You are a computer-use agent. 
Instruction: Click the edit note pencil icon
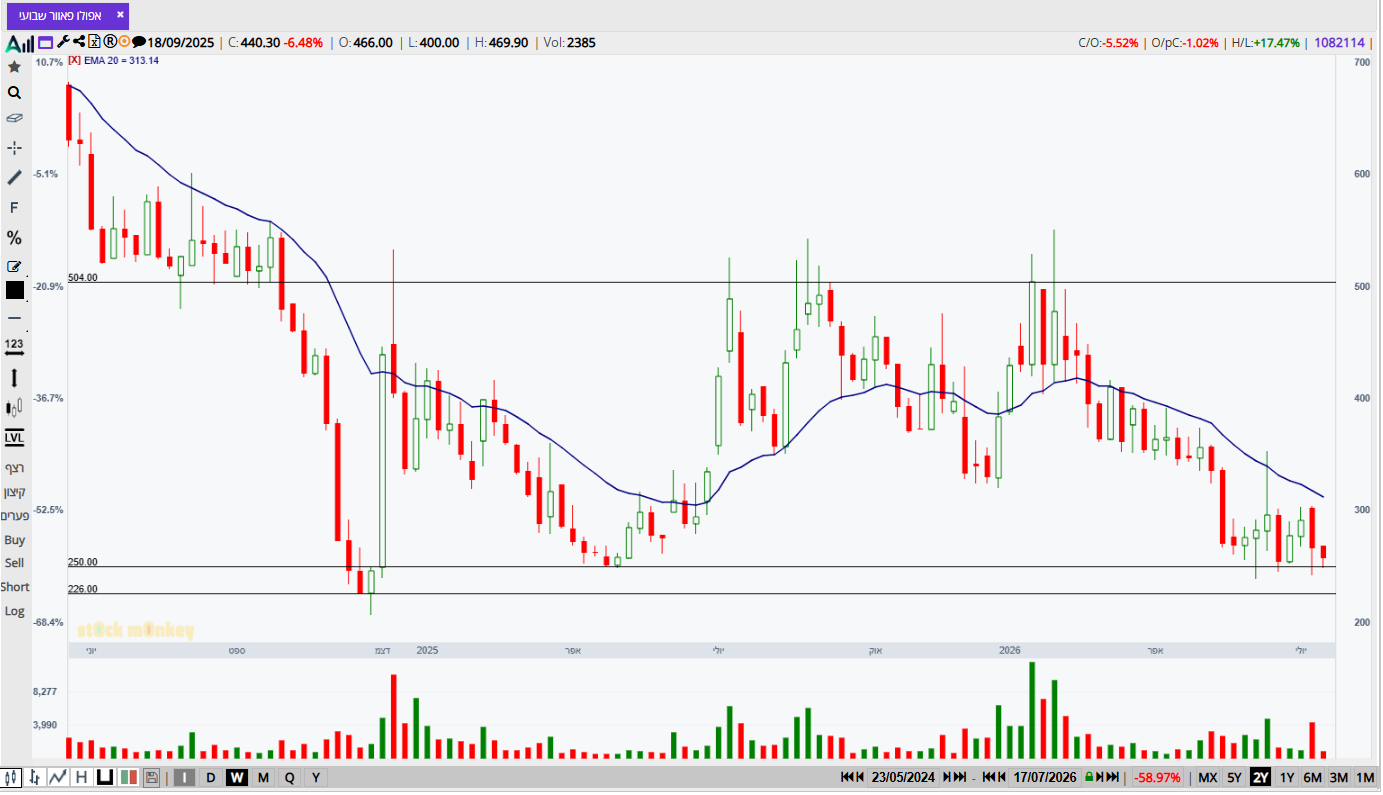pyautogui.click(x=14, y=267)
